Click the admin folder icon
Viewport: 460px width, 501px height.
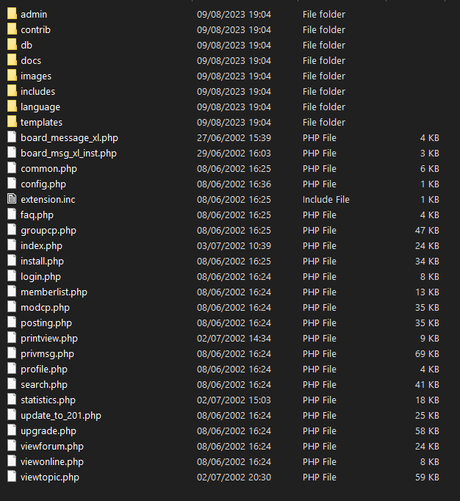[x=12, y=14]
